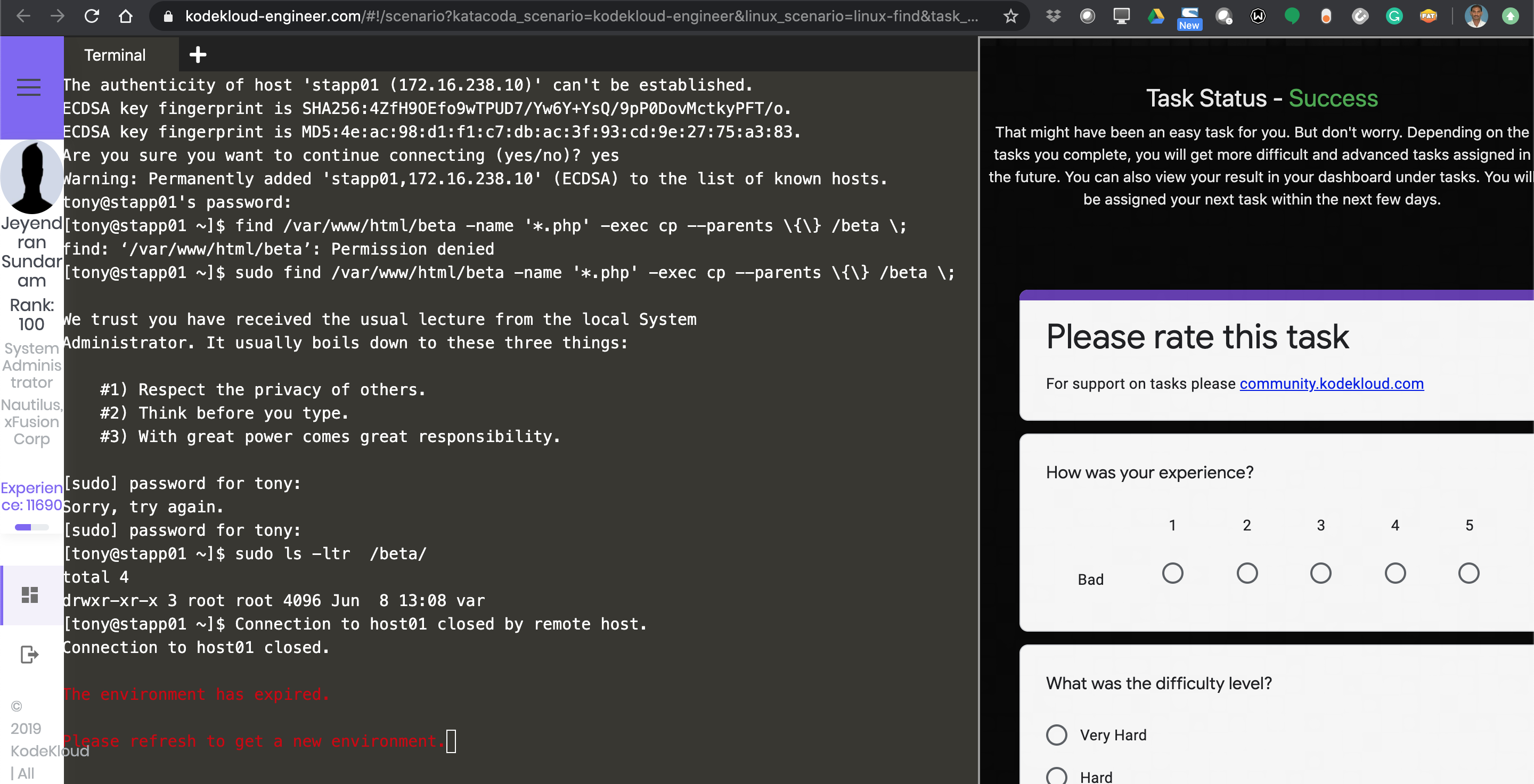1534x784 pixels.
Task: Go back to previous page
Action: click(x=23, y=16)
